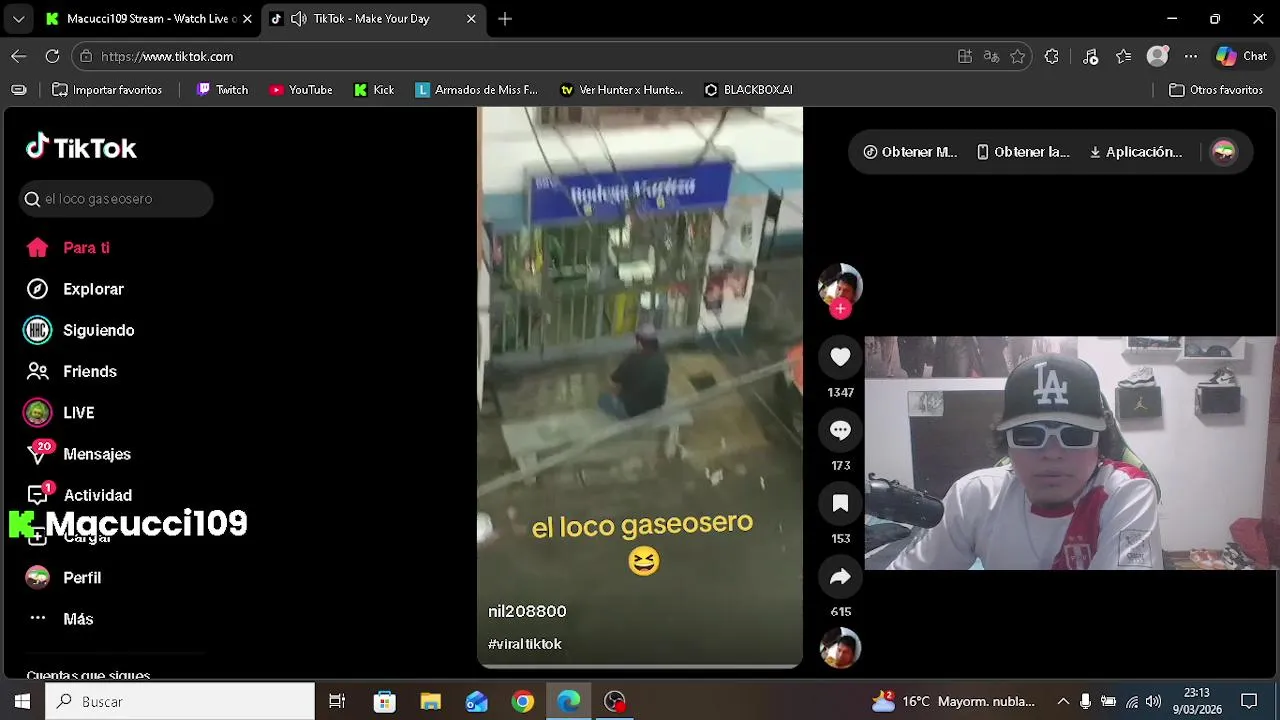Open Edge settings and more menu

click(x=1190, y=56)
